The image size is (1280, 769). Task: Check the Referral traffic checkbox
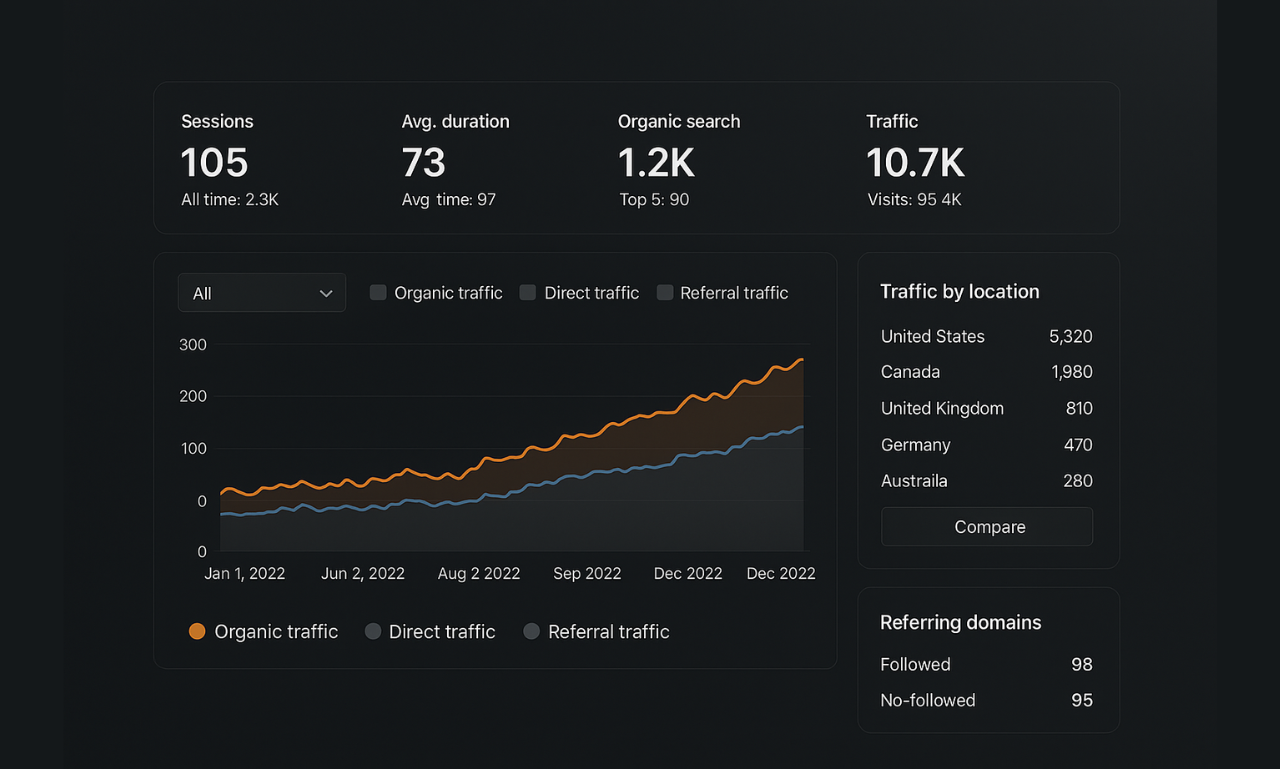(665, 293)
